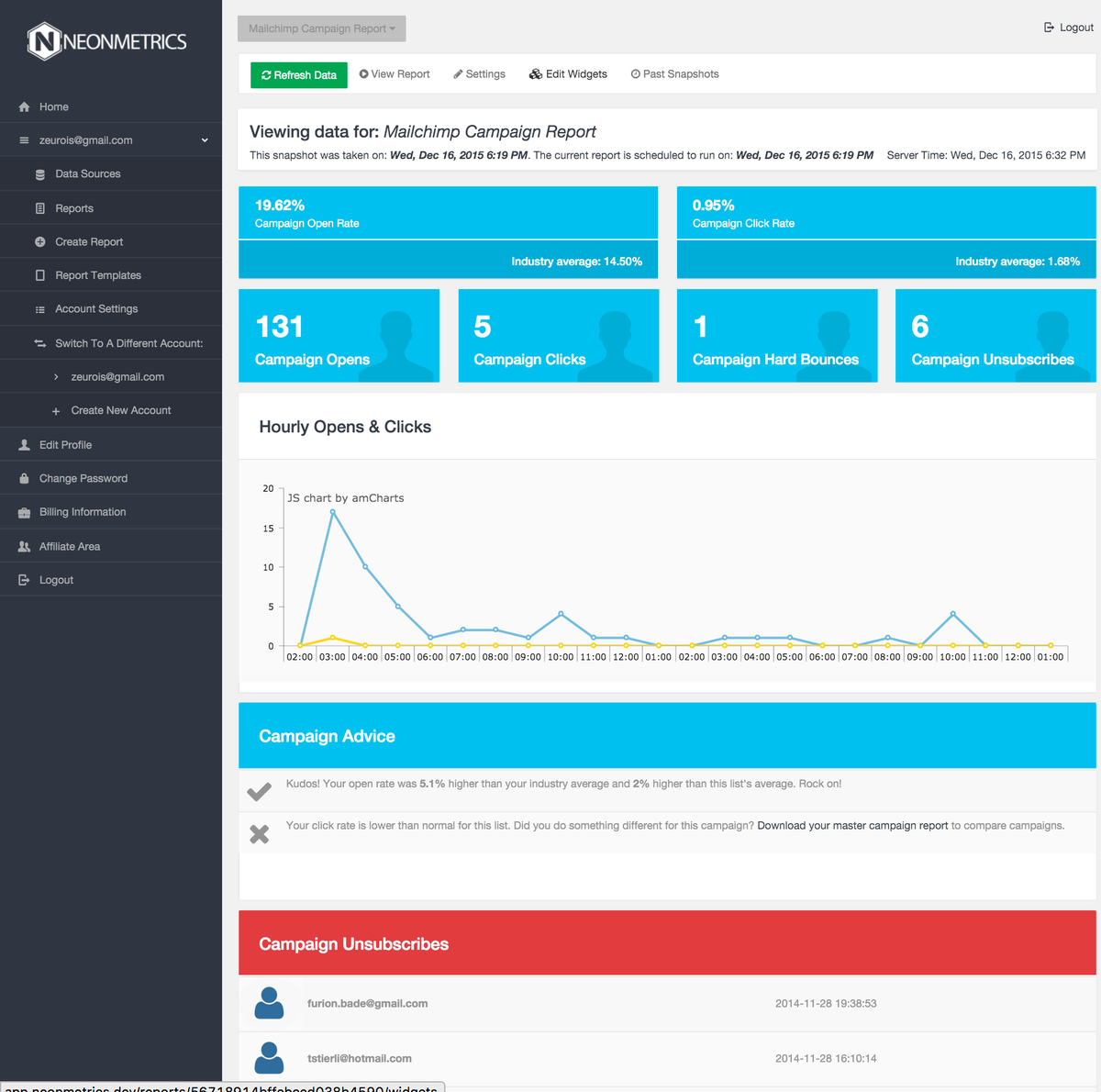Open the Mailchimp Campaign Report dropdown
The image size is (1101, 1092).
coord(321,28)
